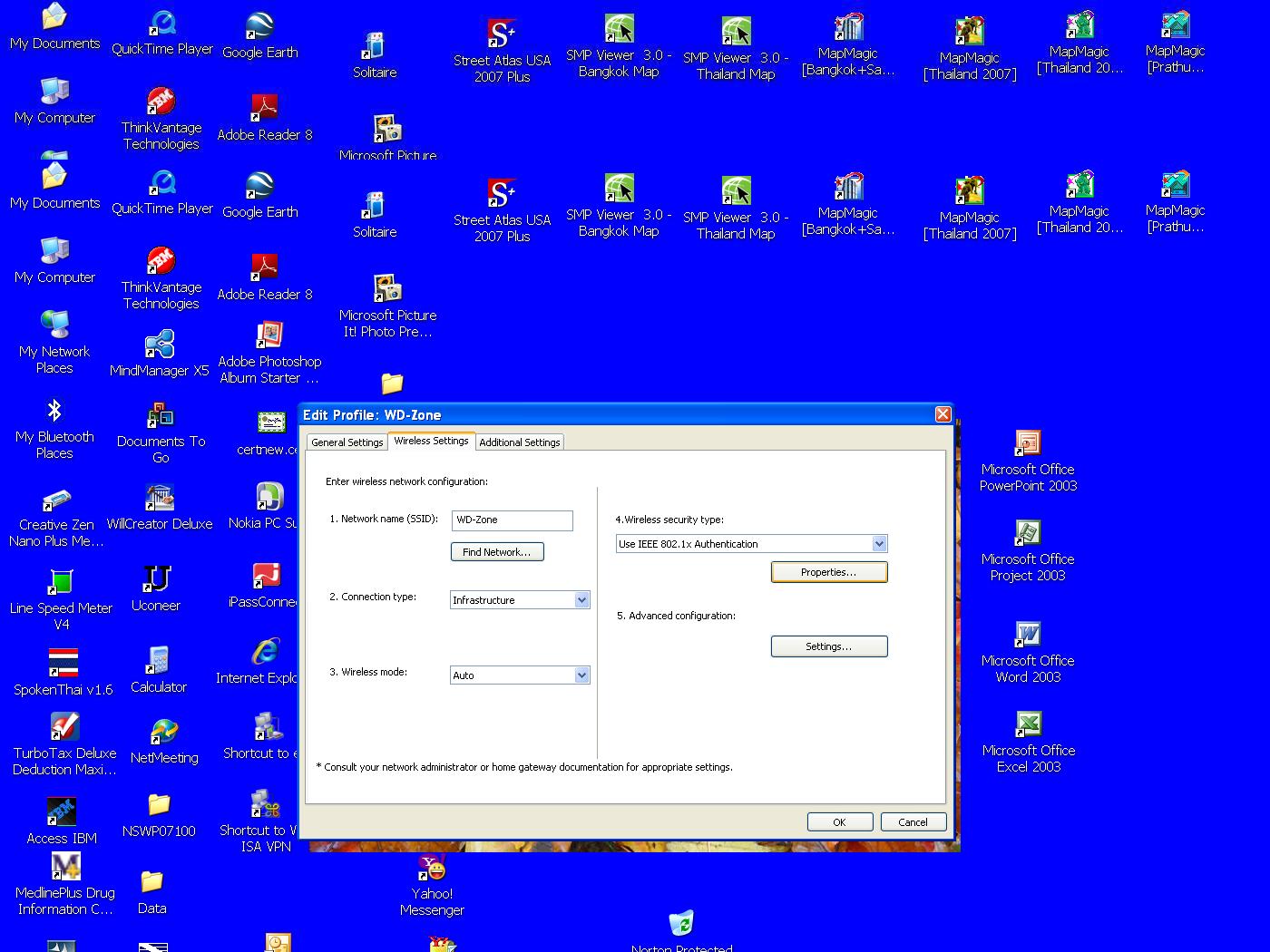Confirm the profile with OK
Viewport: 1270px width, 952px height.
(840, 822)
